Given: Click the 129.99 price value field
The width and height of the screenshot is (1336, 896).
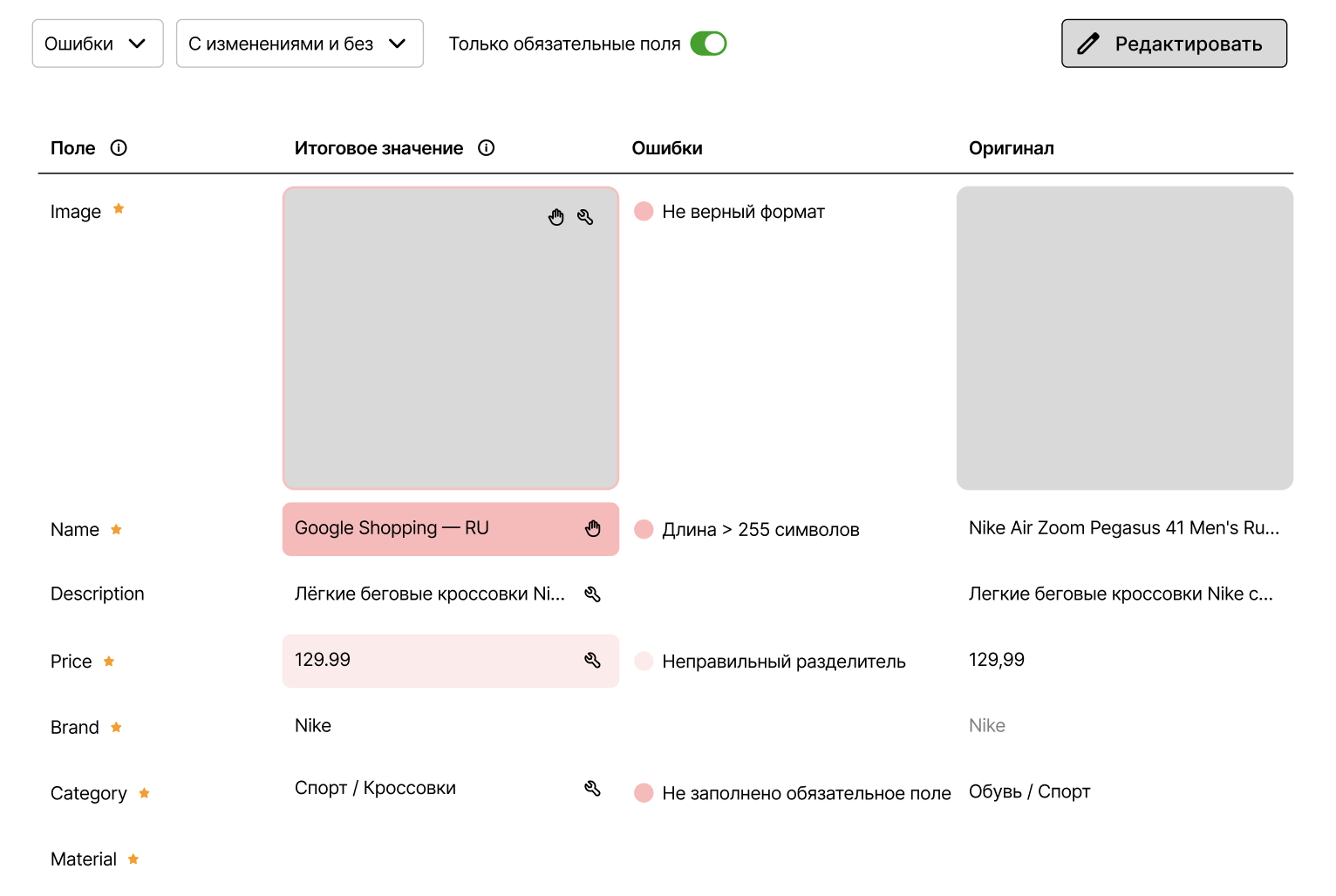Looking at the screenshot, I should (427, 661).
